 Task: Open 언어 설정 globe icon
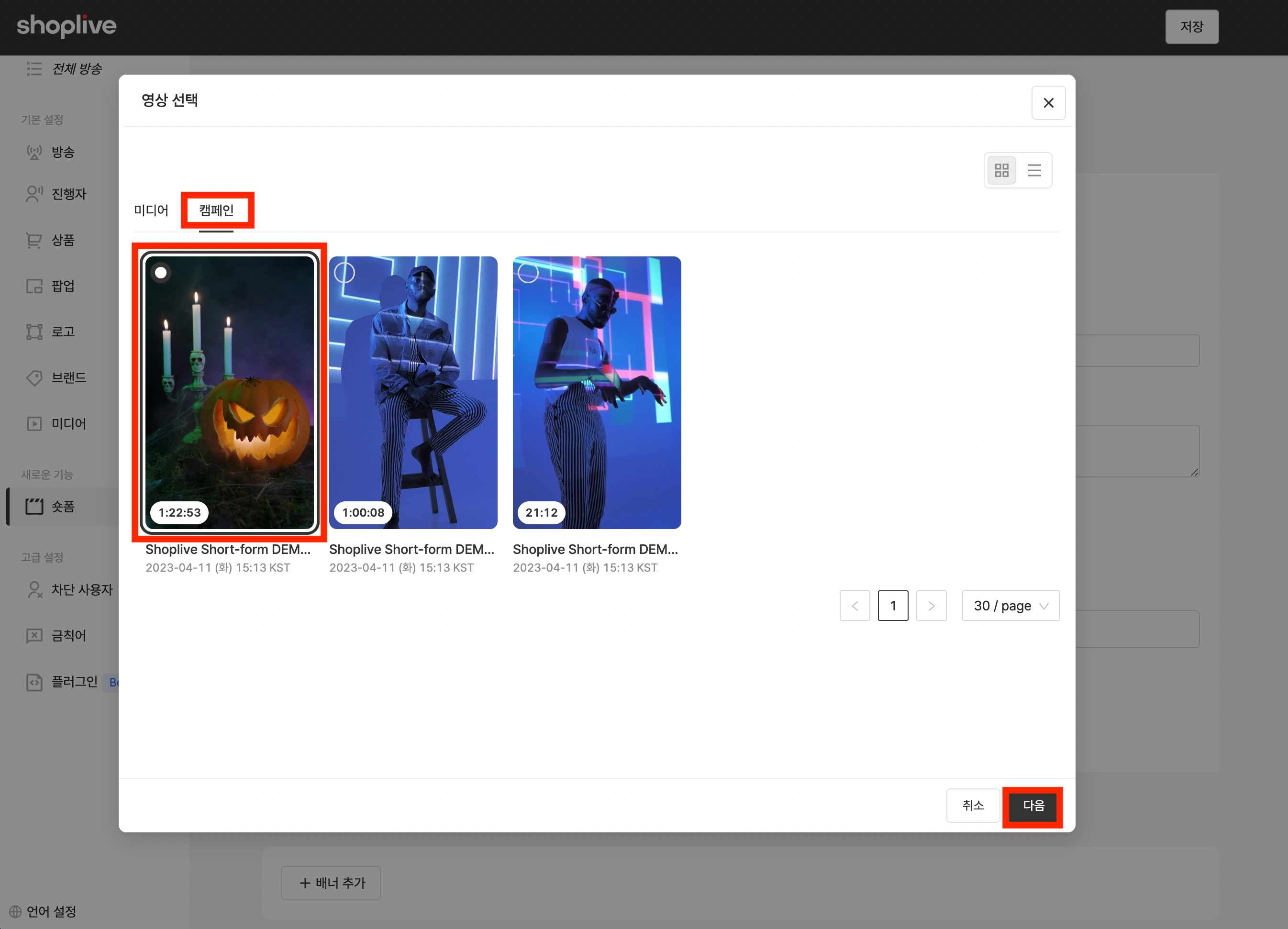pos(15,911)
